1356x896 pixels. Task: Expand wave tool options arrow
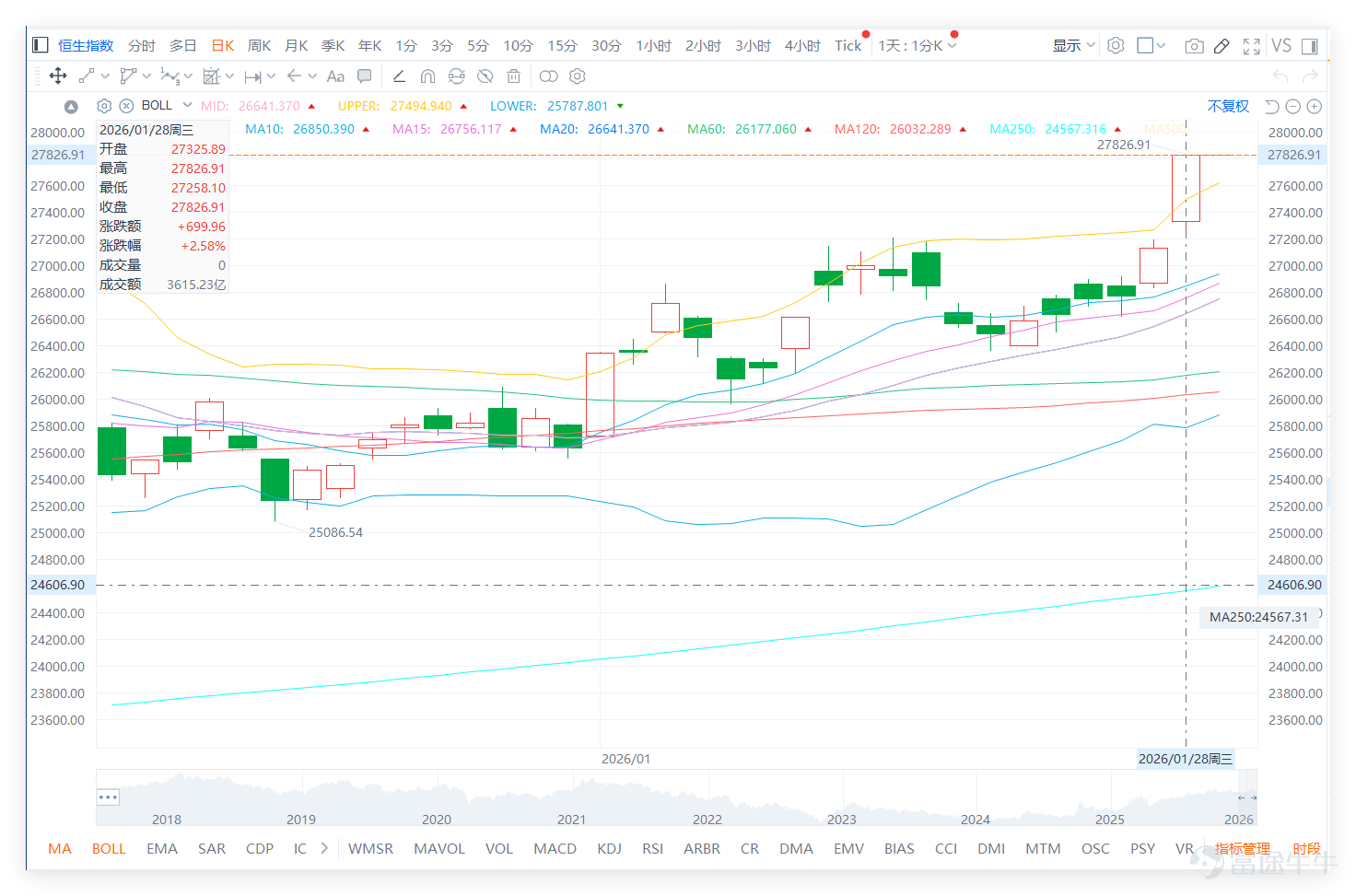[x=188, y=76]
